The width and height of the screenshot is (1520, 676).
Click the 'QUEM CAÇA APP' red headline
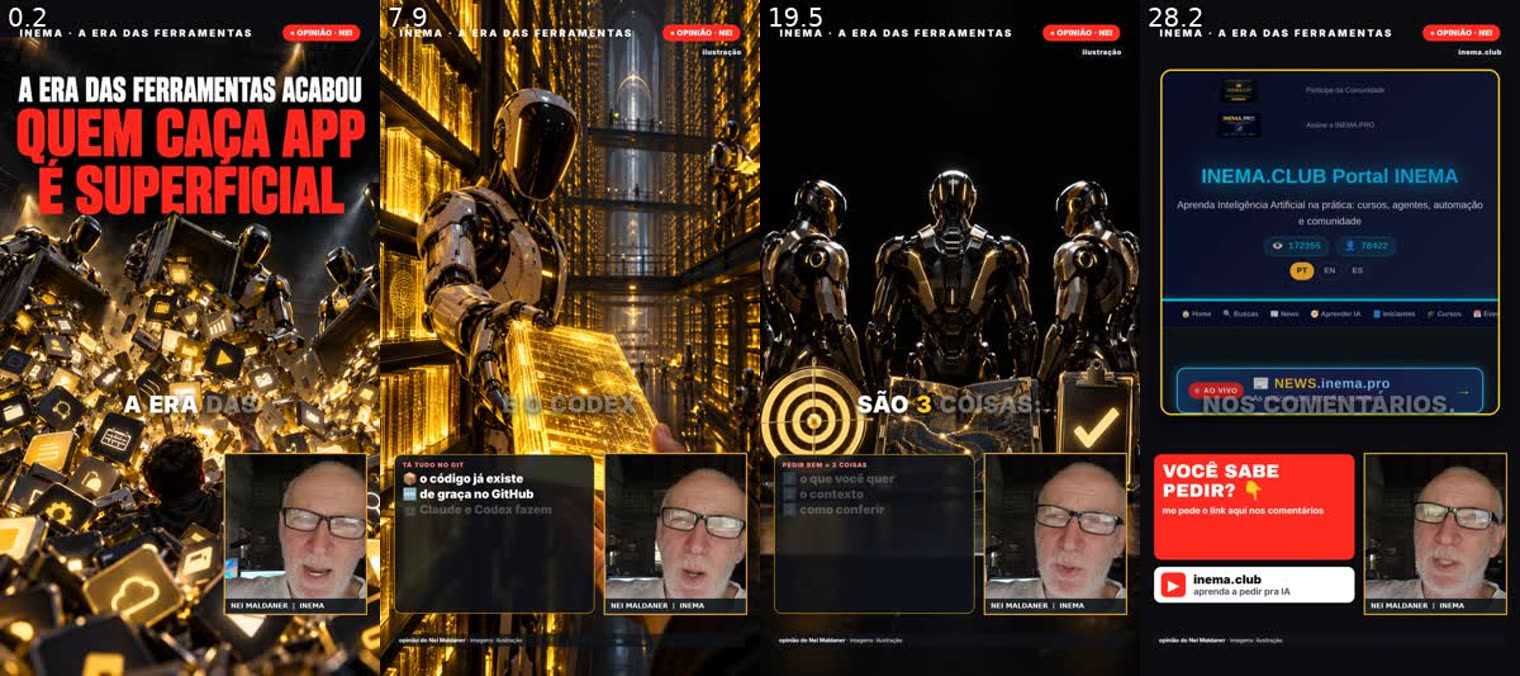tap(190, 136)
